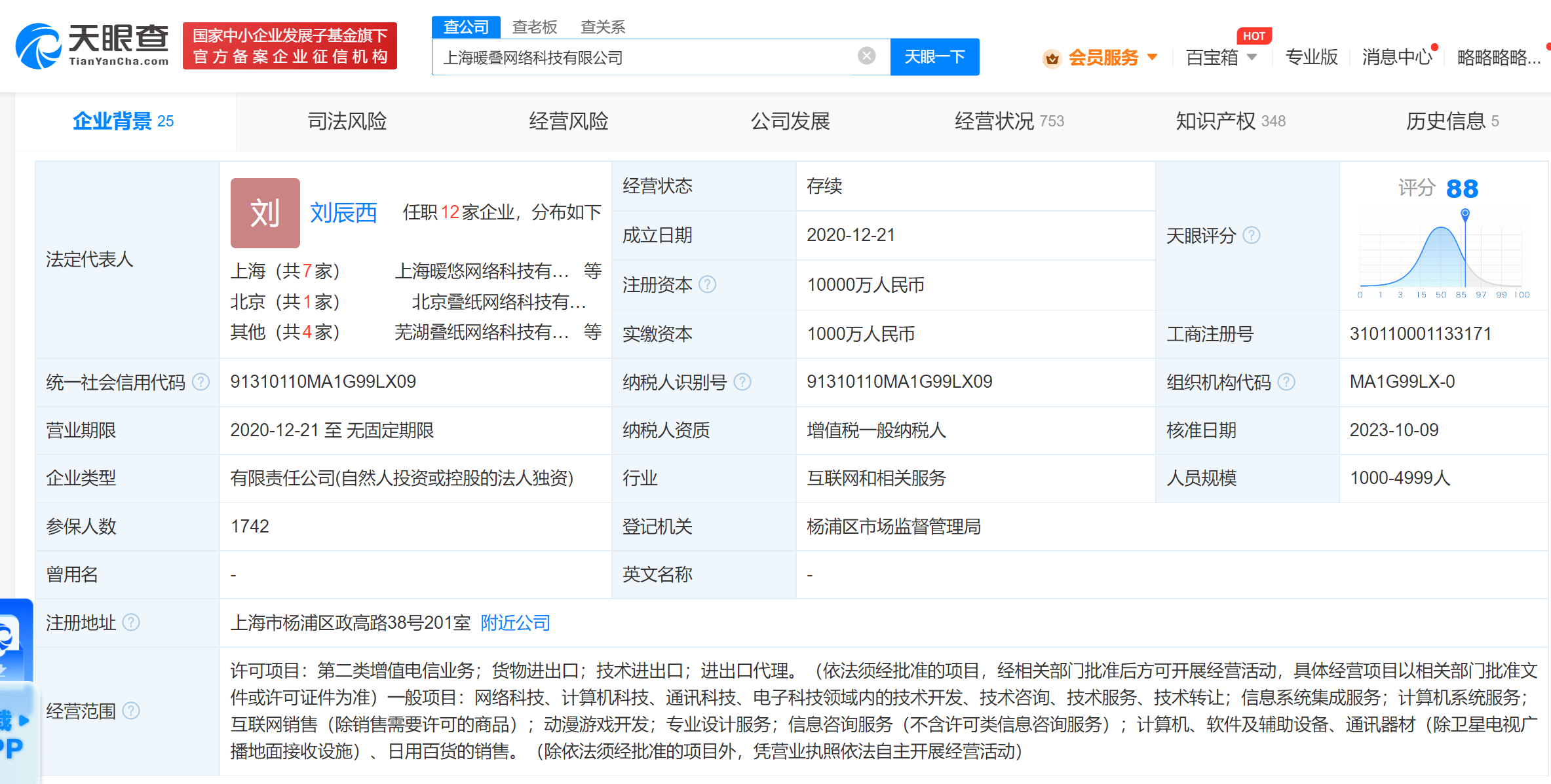Click the registered capital 10000万人民币

coord(866,284)
